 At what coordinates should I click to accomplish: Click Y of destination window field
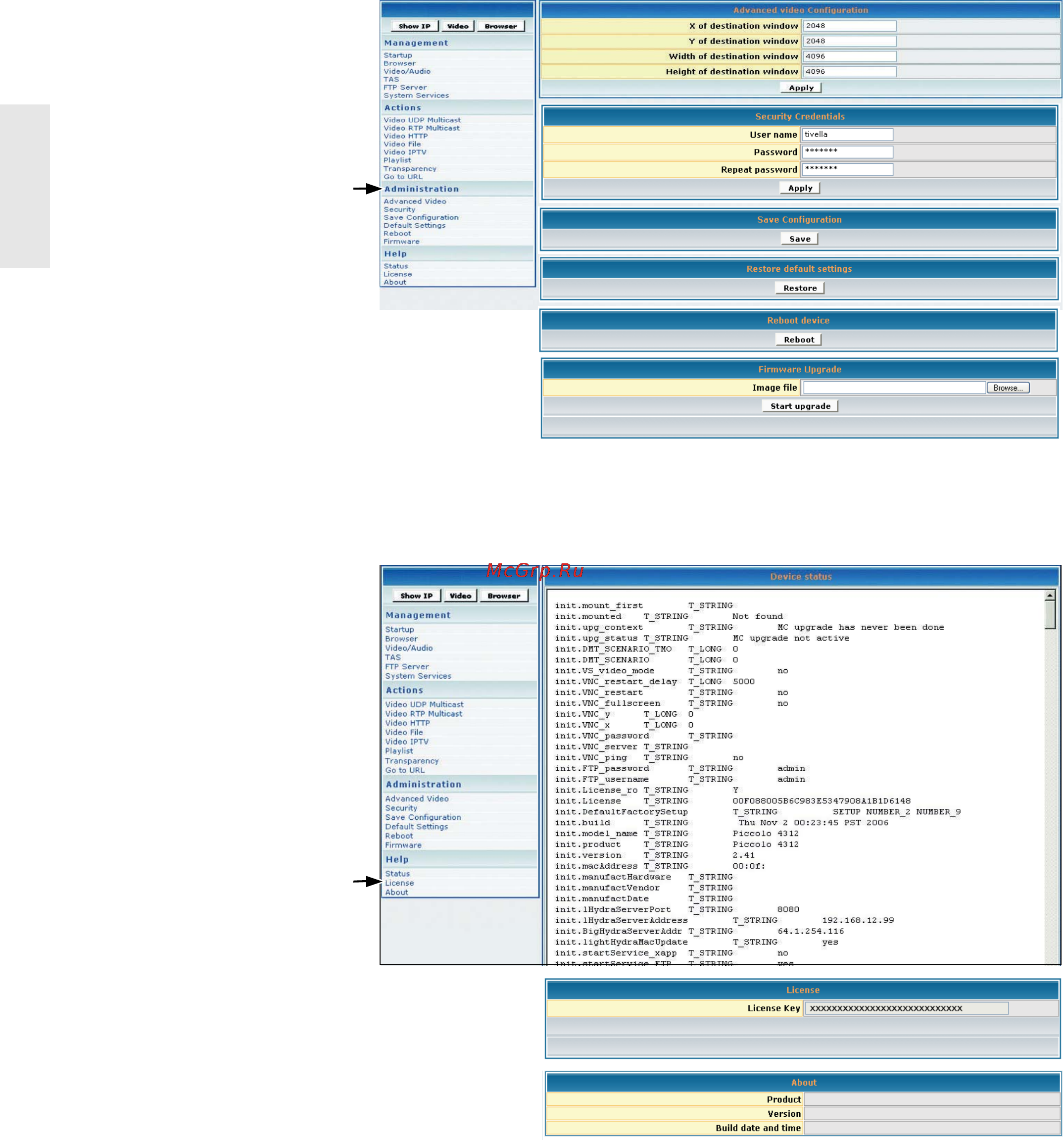click(x=849, y=41)
